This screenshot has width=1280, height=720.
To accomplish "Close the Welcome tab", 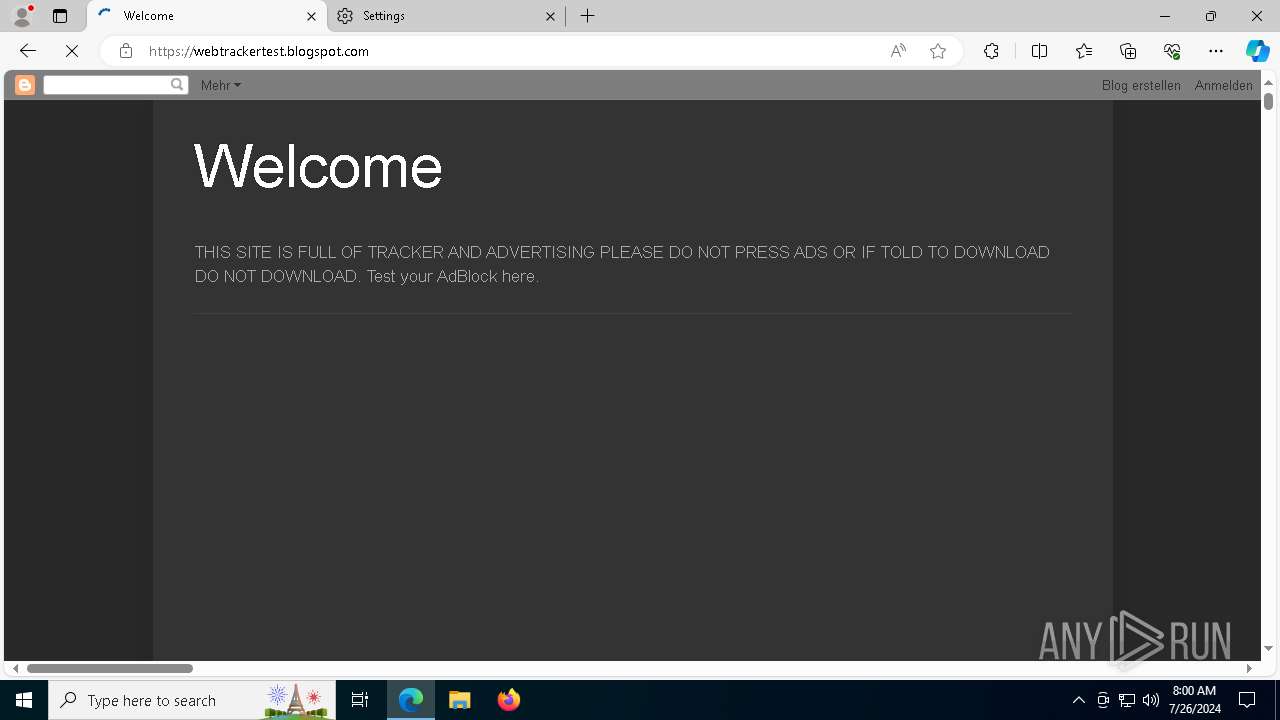I will pyautogui.click(x=311, y=16).
